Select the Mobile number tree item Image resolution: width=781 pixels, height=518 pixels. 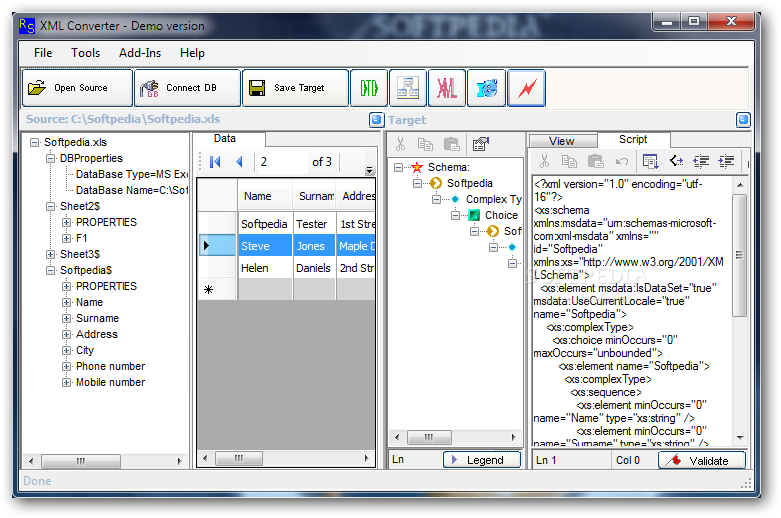tap(111, 383)
